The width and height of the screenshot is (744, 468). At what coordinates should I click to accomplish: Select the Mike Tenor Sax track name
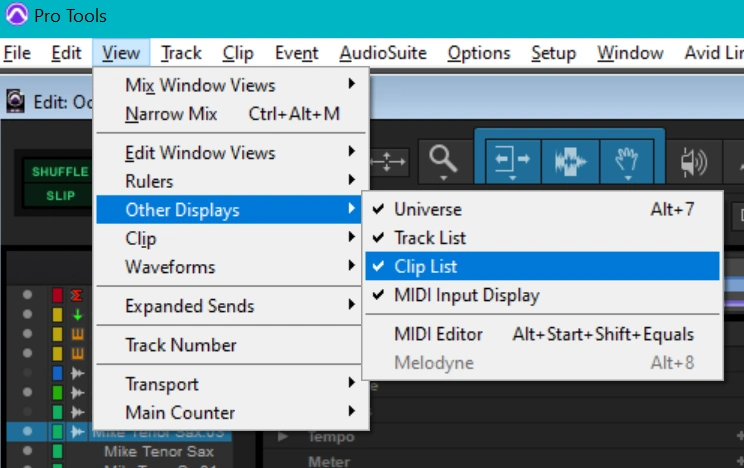tap(158, 452)
